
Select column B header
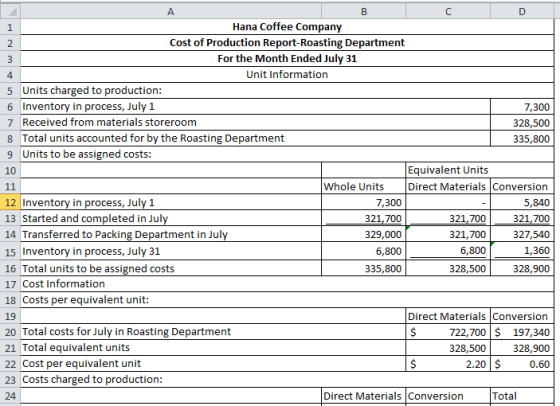pyautogui.click(x=364, y=11)
